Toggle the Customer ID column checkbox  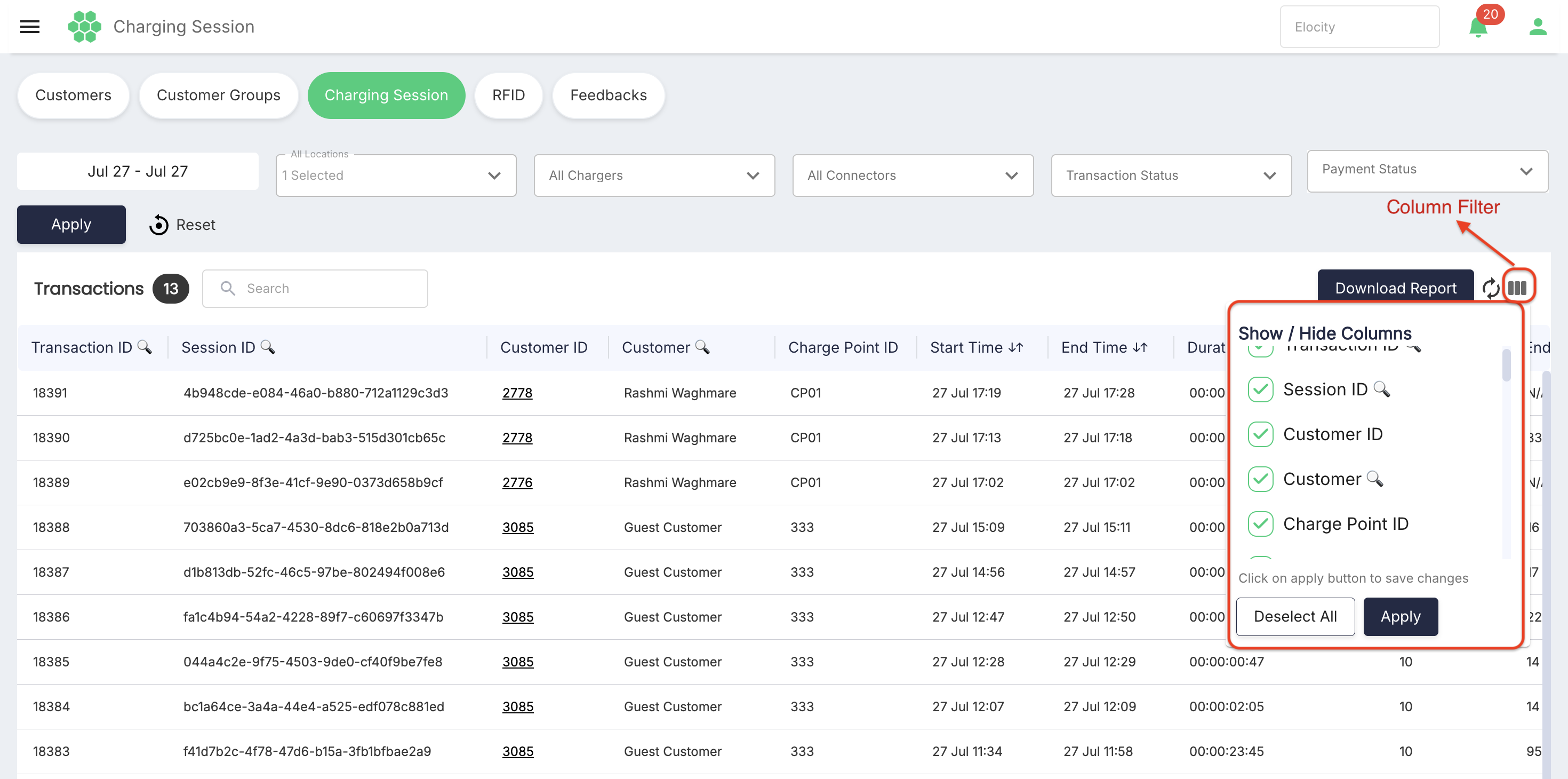[x=1261, y=434]
